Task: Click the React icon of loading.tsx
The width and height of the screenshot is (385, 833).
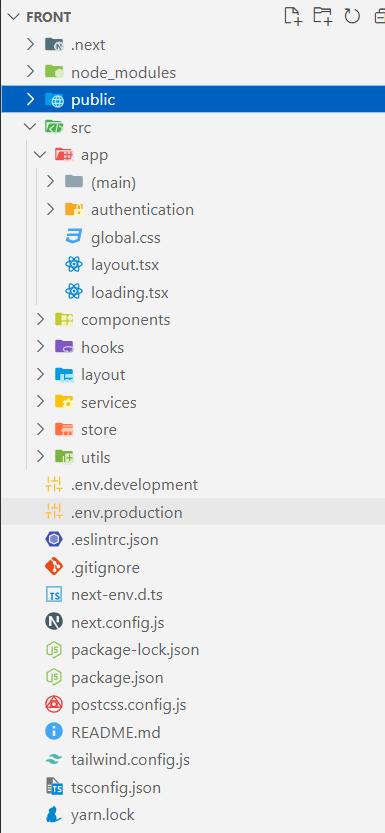Action: pyautogui.click(x=74, y=292)
